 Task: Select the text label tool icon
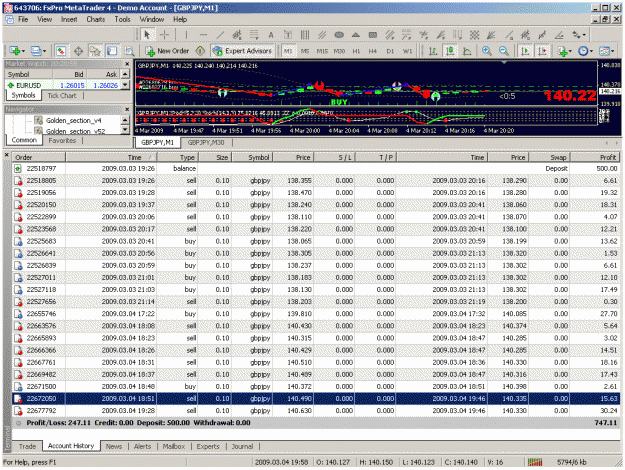pyautogui.click(x=271, y=35)
